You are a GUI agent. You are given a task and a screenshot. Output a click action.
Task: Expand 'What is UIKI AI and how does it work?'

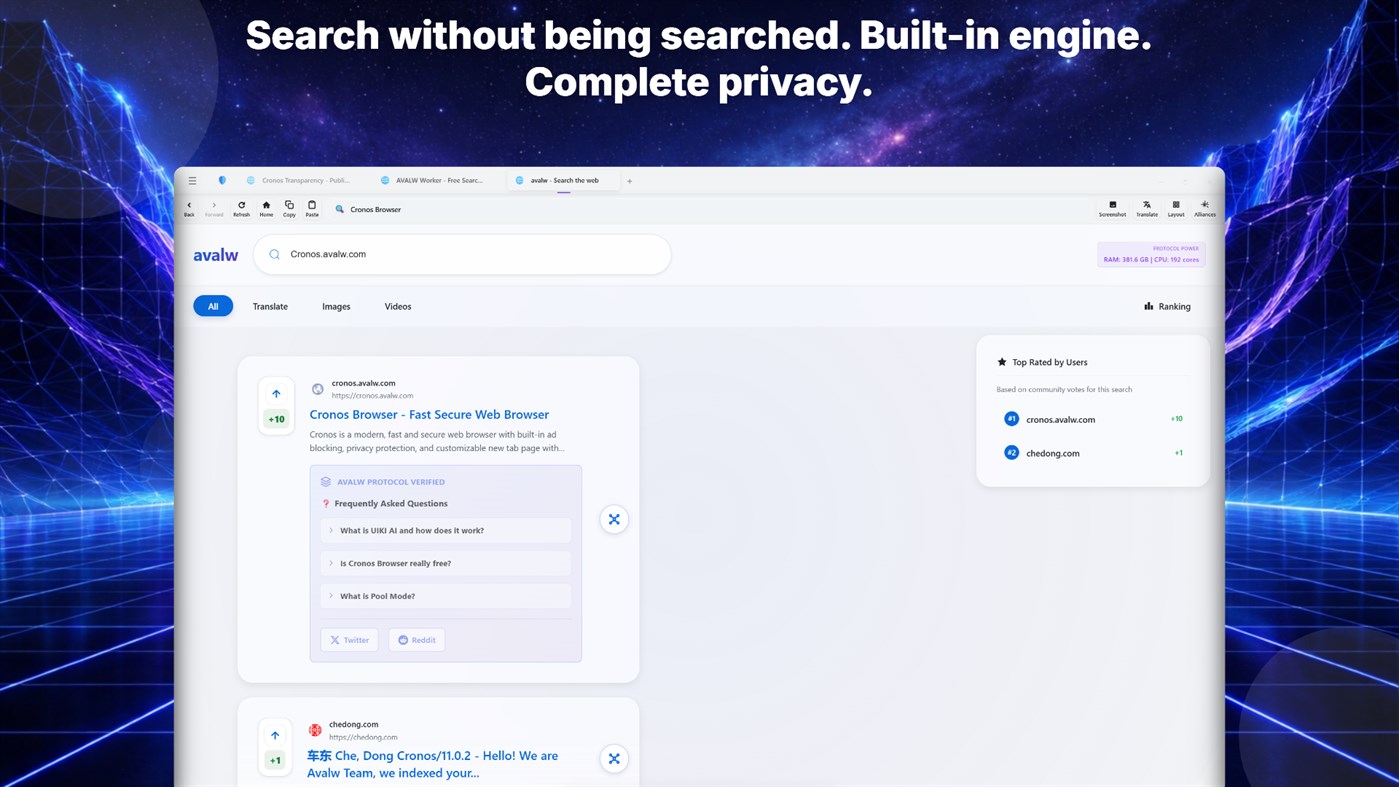[445, 530]
